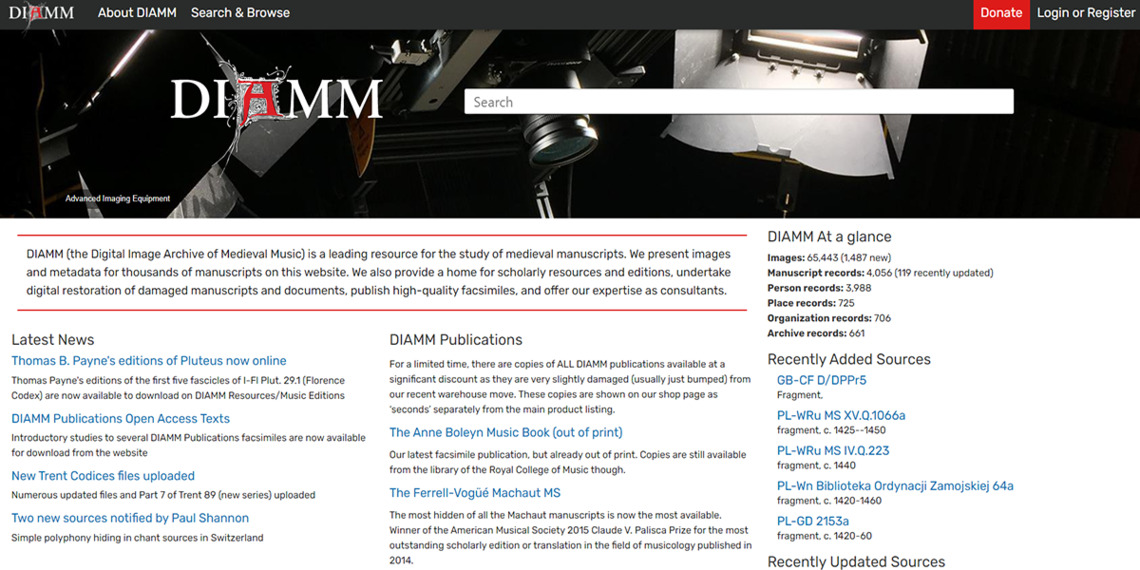Click the Recently Added Sources heading
Viewport: 1140px width, 570px height.
click(x=849, y=359)
